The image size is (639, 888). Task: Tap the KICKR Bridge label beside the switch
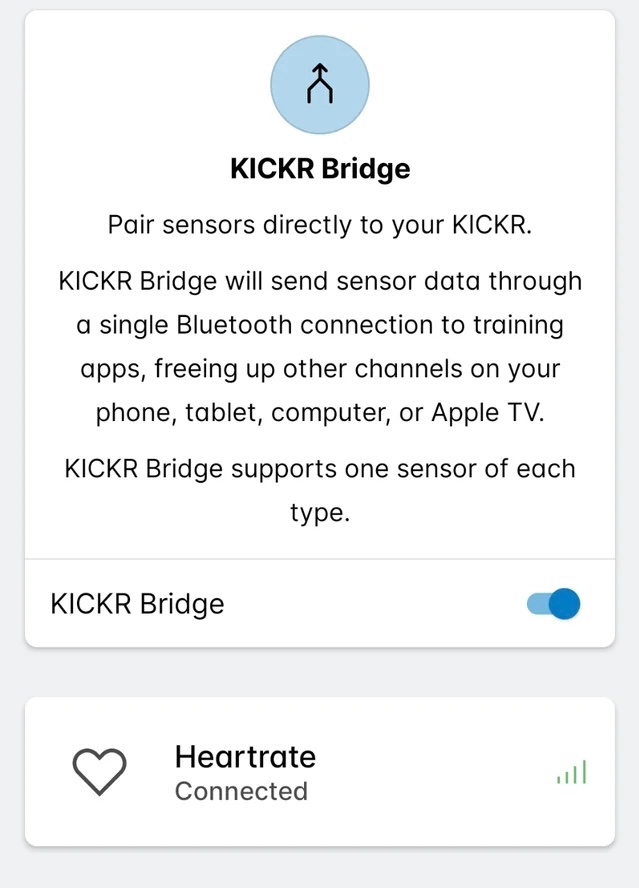point(137,604)
